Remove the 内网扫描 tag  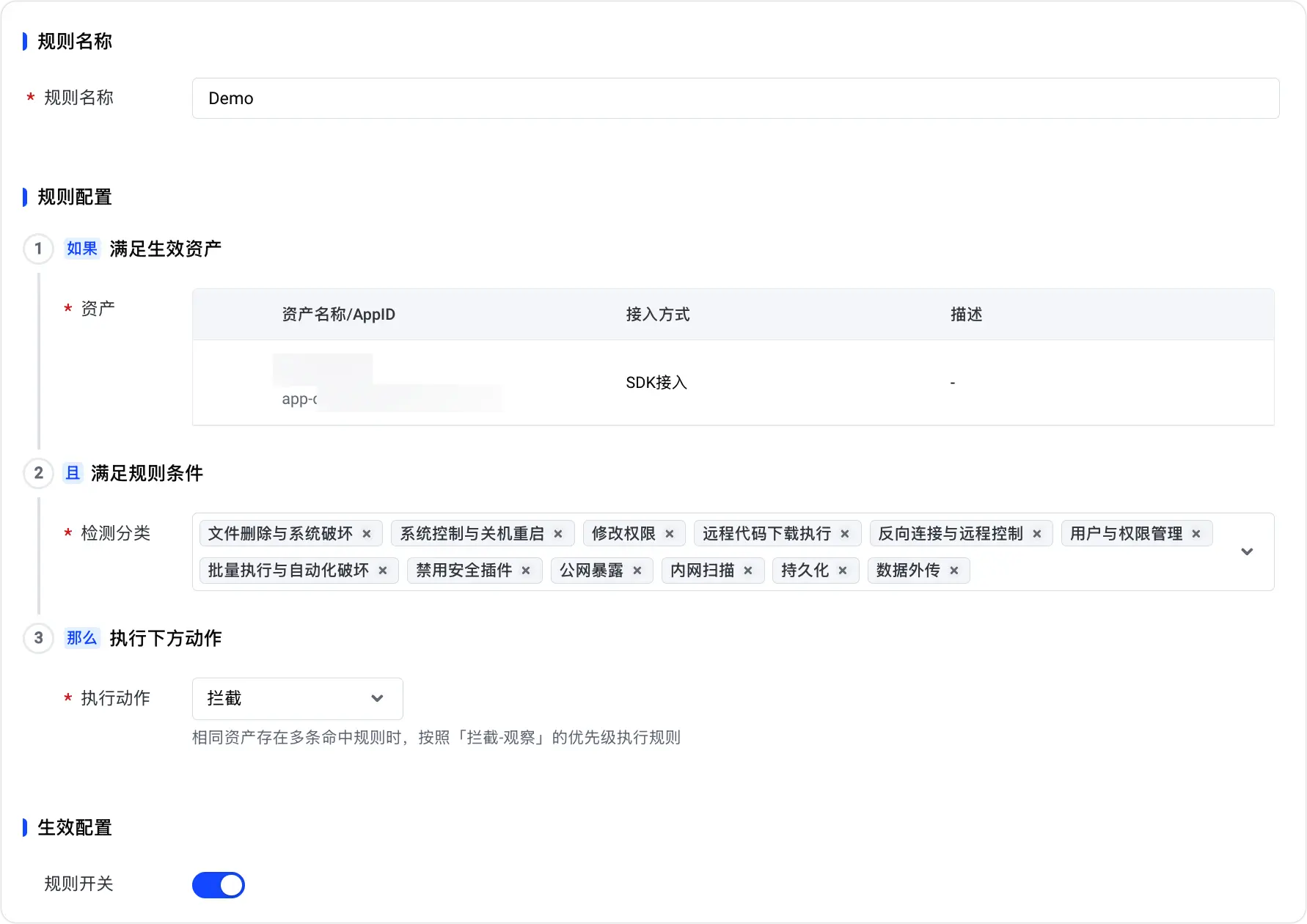click(748, 571)
